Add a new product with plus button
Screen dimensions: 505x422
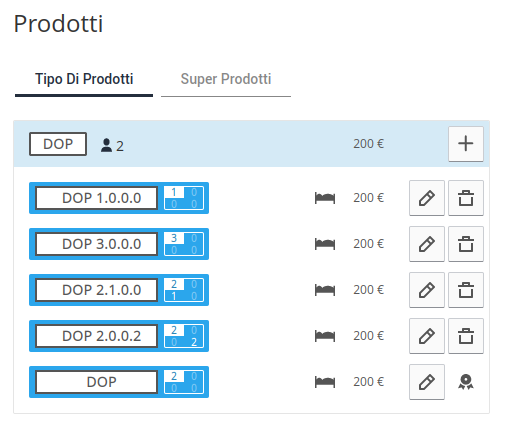(466, 144)
